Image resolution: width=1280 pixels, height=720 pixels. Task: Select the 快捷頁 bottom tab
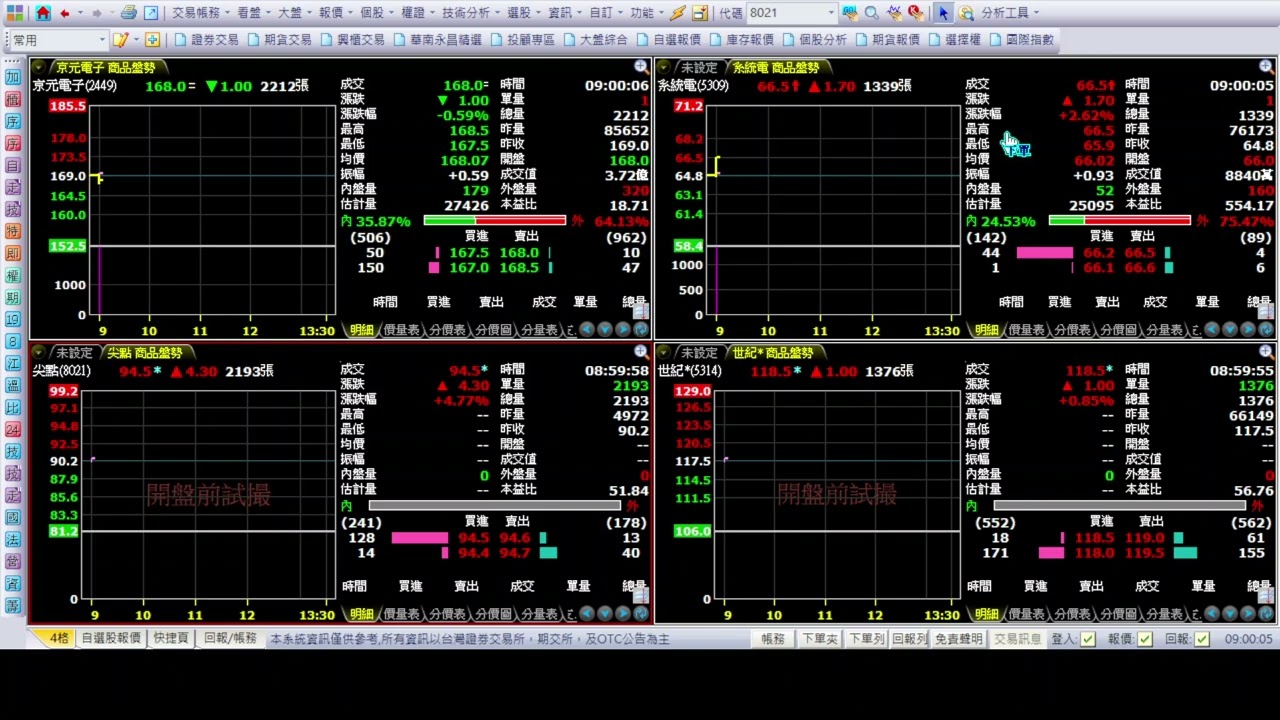[x=171, y=638]
